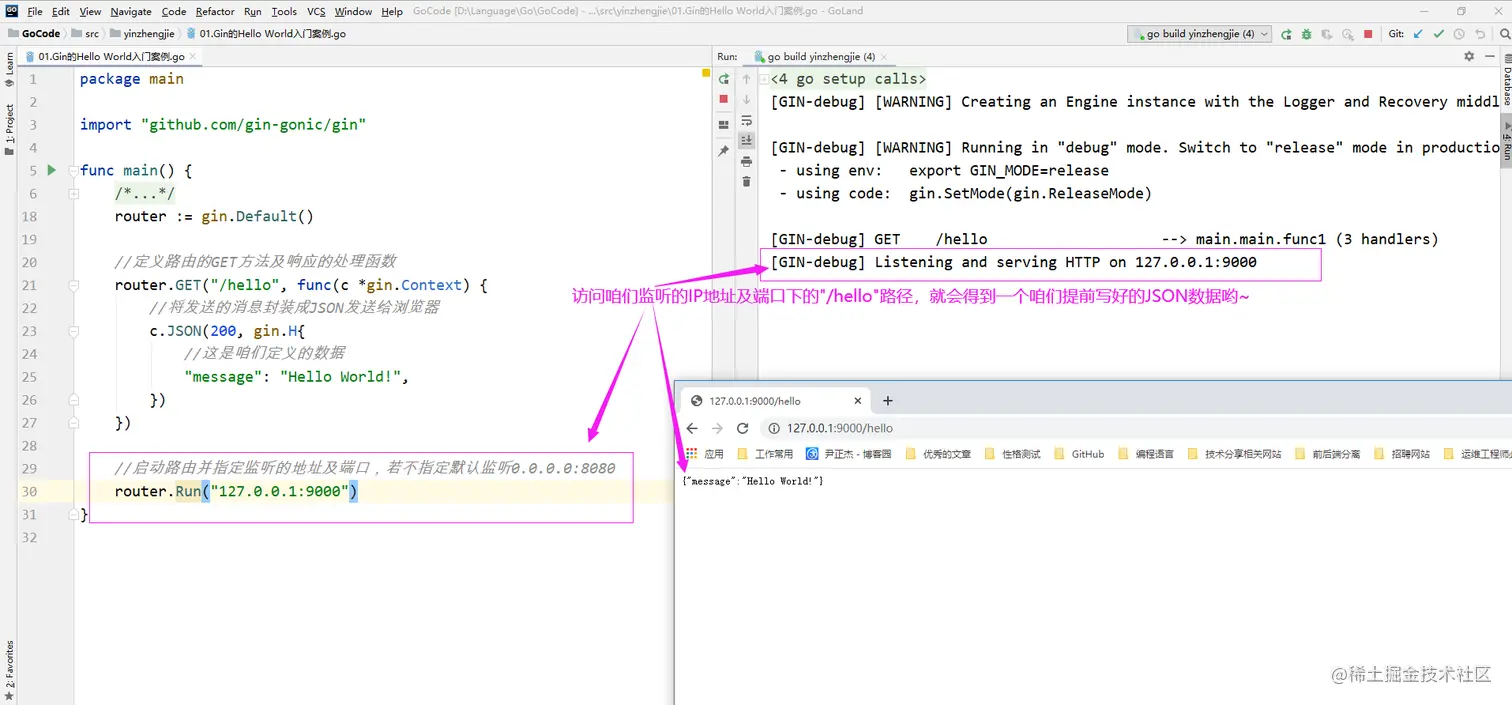Open the Navigate menu

coord(131,11)
